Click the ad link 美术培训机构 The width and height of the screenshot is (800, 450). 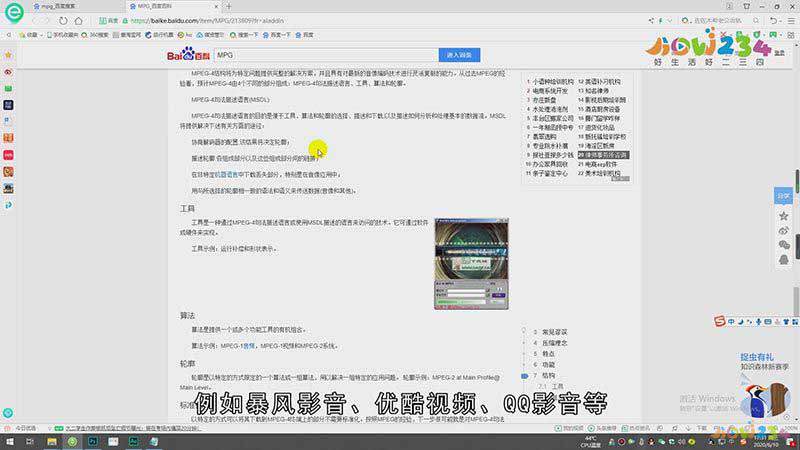603,173
